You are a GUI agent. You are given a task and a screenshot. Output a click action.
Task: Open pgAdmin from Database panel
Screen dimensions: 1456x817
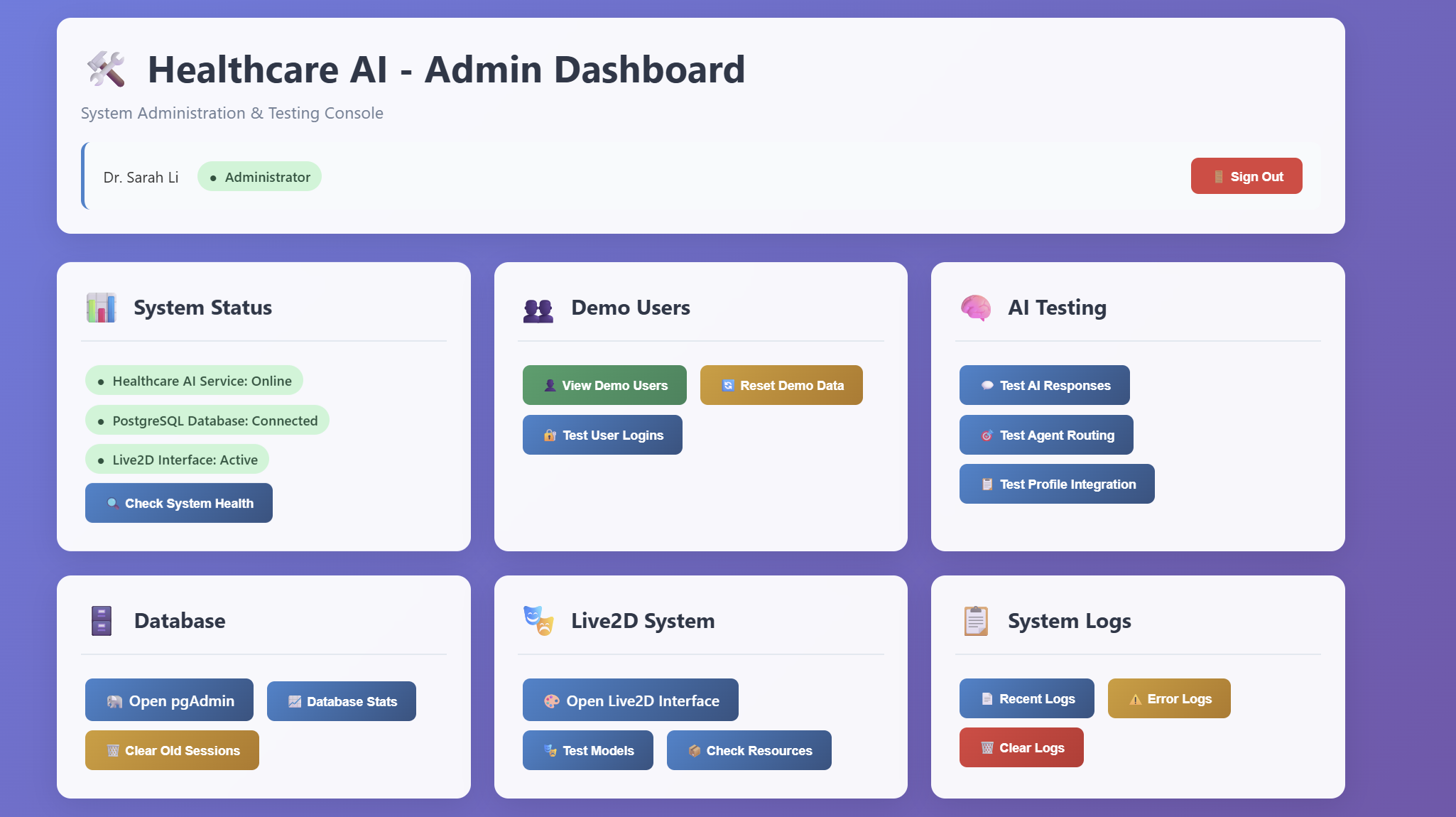169,700
